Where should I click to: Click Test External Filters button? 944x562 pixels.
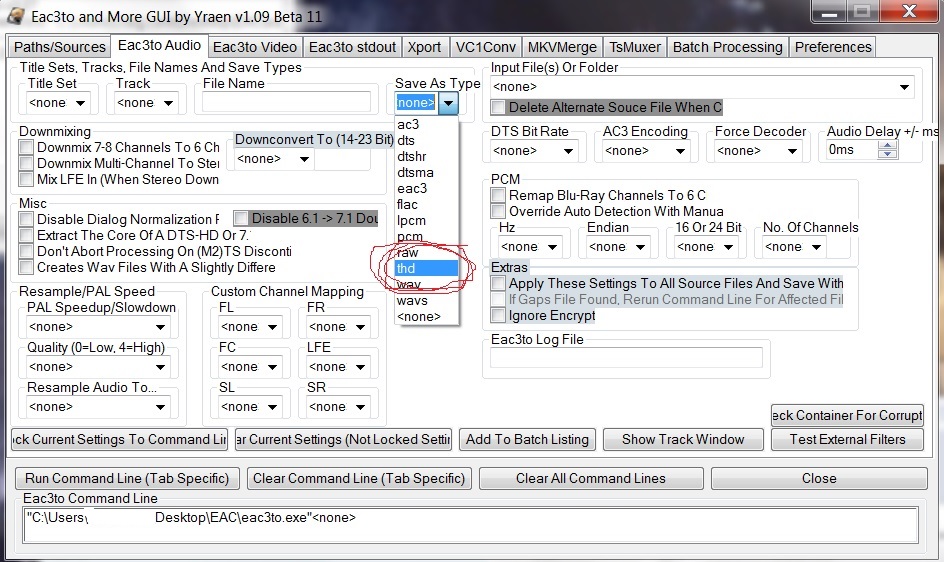pyautogui.click(x=847, y=440)
